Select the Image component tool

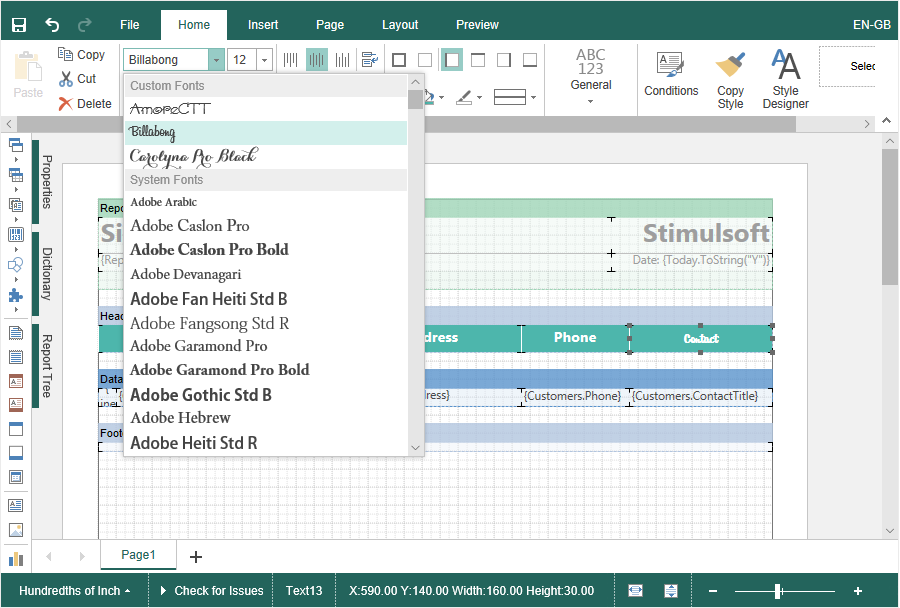click(15, 530)
